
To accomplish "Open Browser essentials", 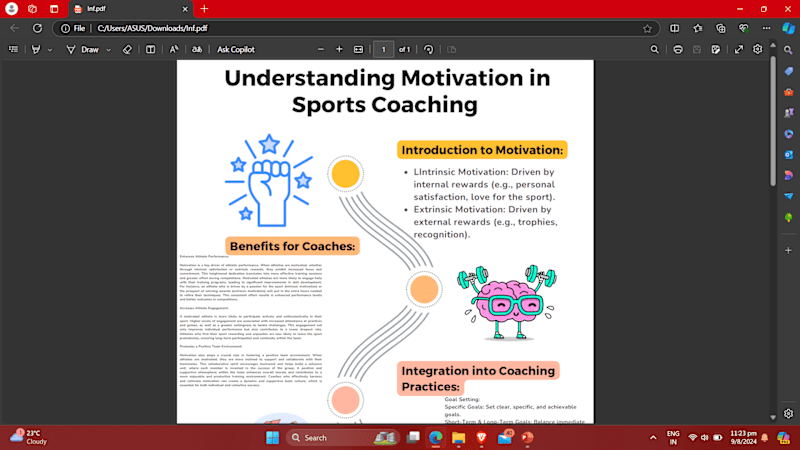I will 743,28.
